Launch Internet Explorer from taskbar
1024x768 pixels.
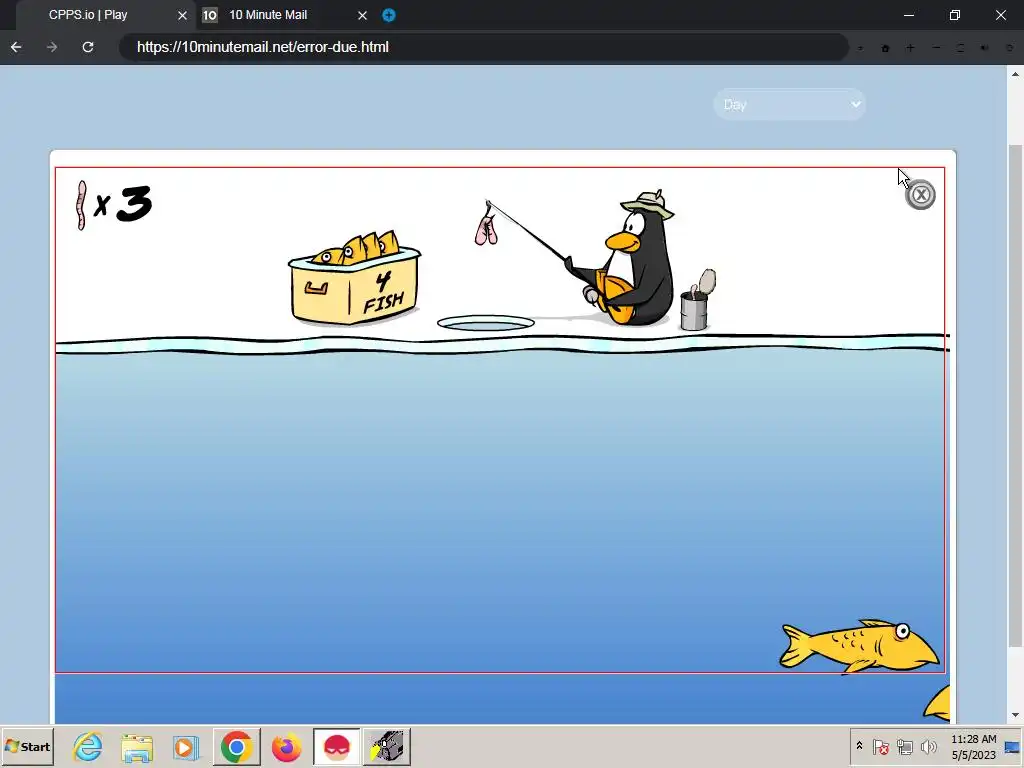point(88,746)
